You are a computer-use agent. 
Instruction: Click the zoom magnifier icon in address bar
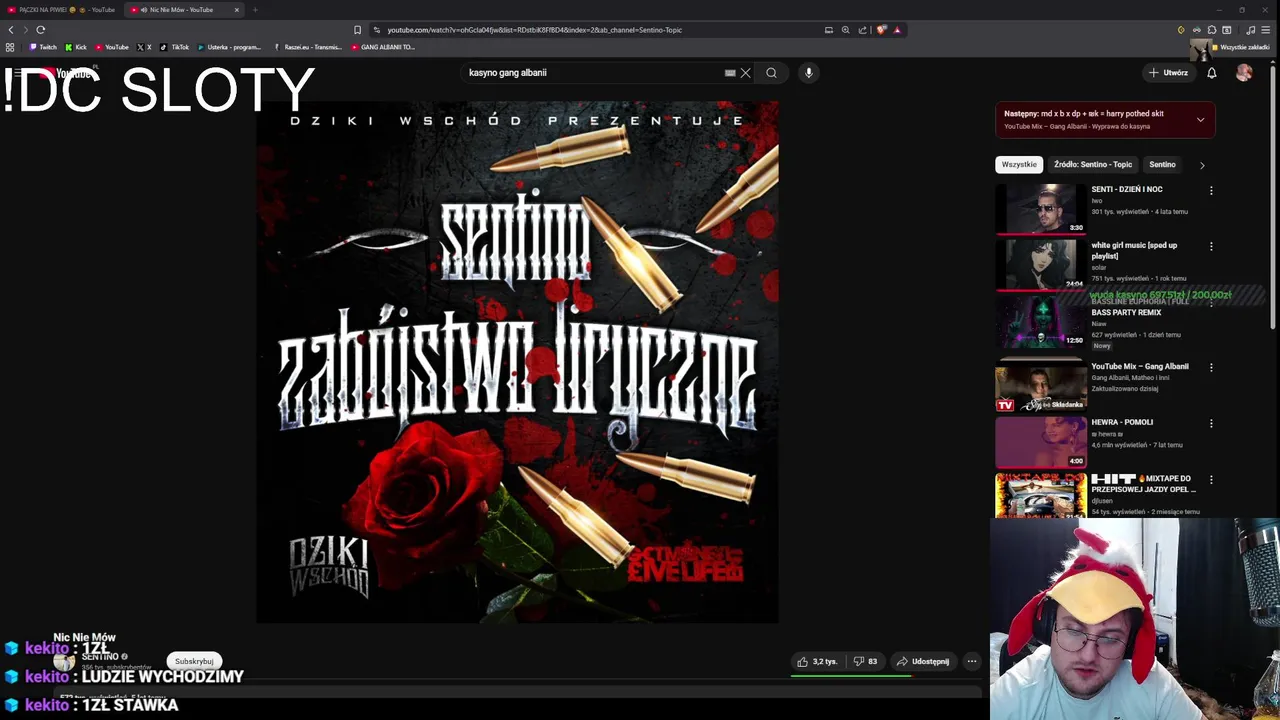tap(845, 30)
